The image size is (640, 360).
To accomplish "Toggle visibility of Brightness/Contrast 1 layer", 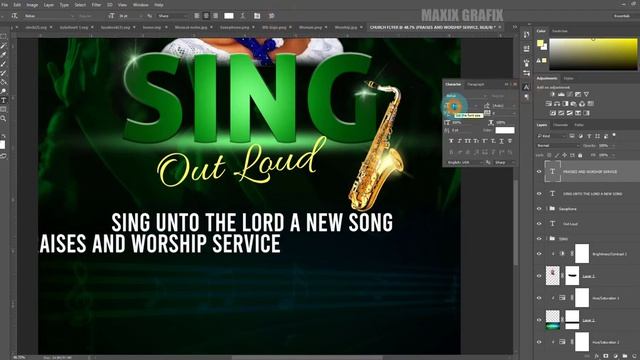I will pyautogui.click(x=539, y=254).
